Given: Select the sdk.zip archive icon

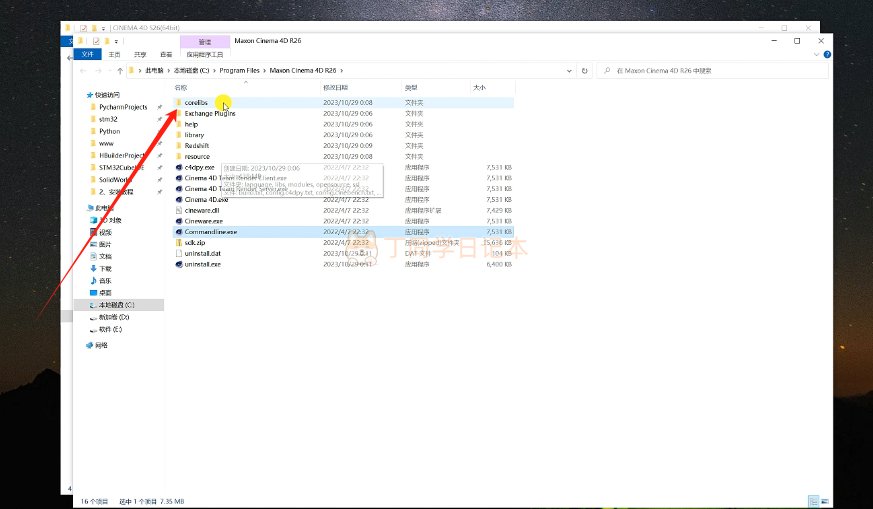Looking at the screenshot, I should pos(179,242).
